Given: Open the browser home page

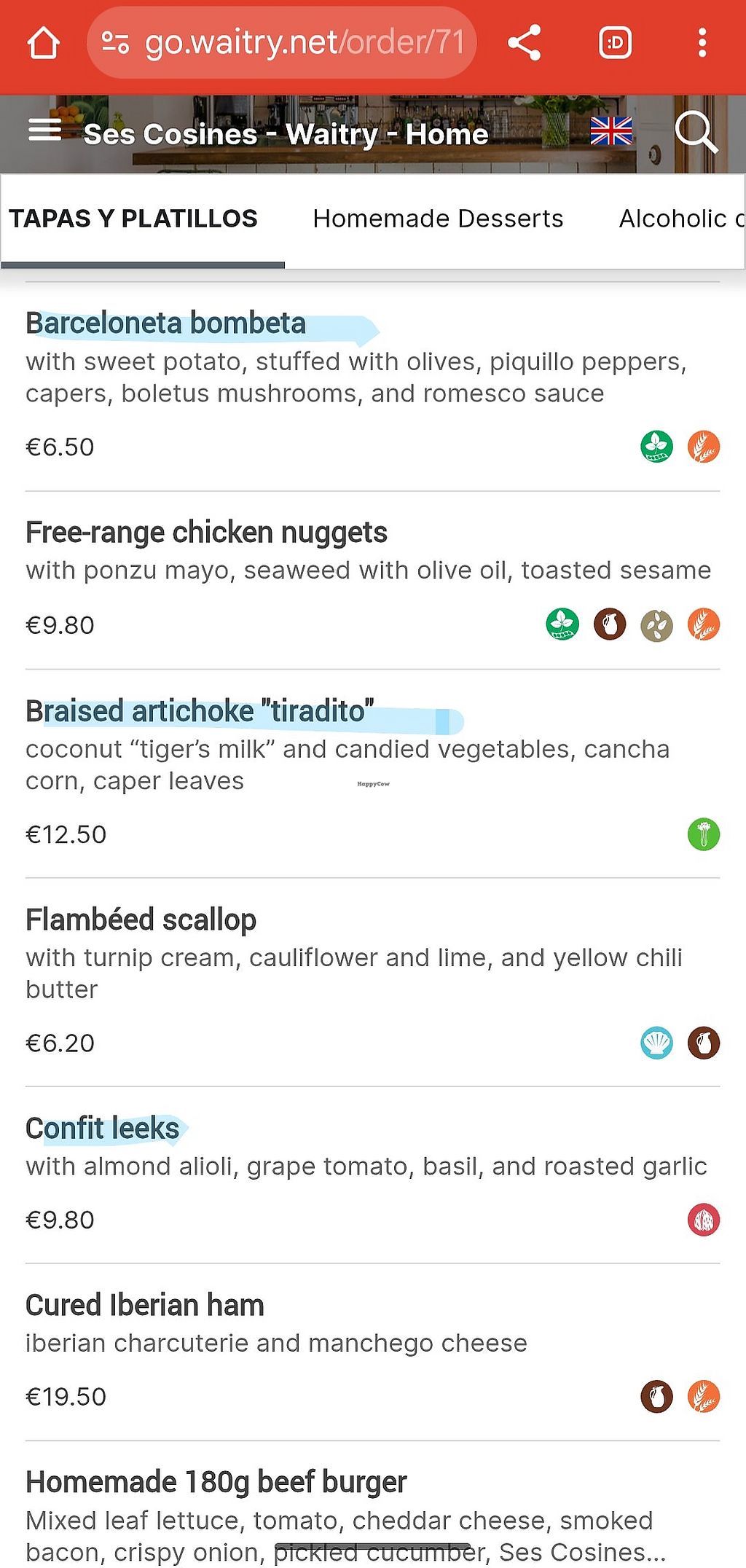Looking at the screenshot, I should click(x=43, y=43).
